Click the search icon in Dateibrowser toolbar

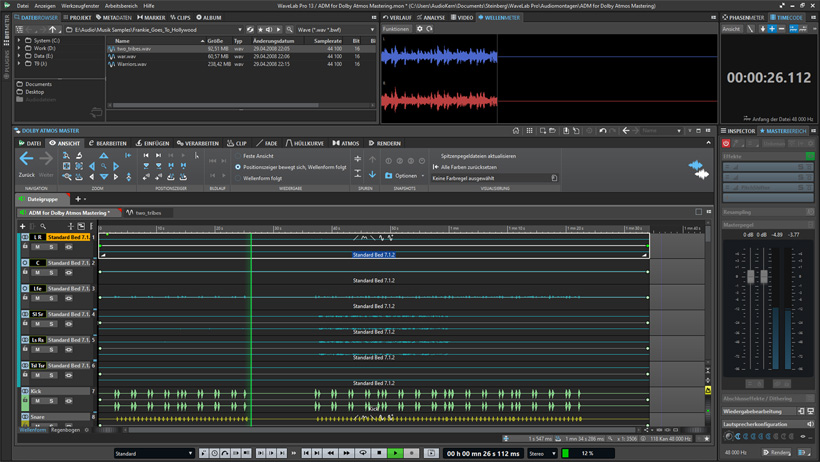click(289, 30)
